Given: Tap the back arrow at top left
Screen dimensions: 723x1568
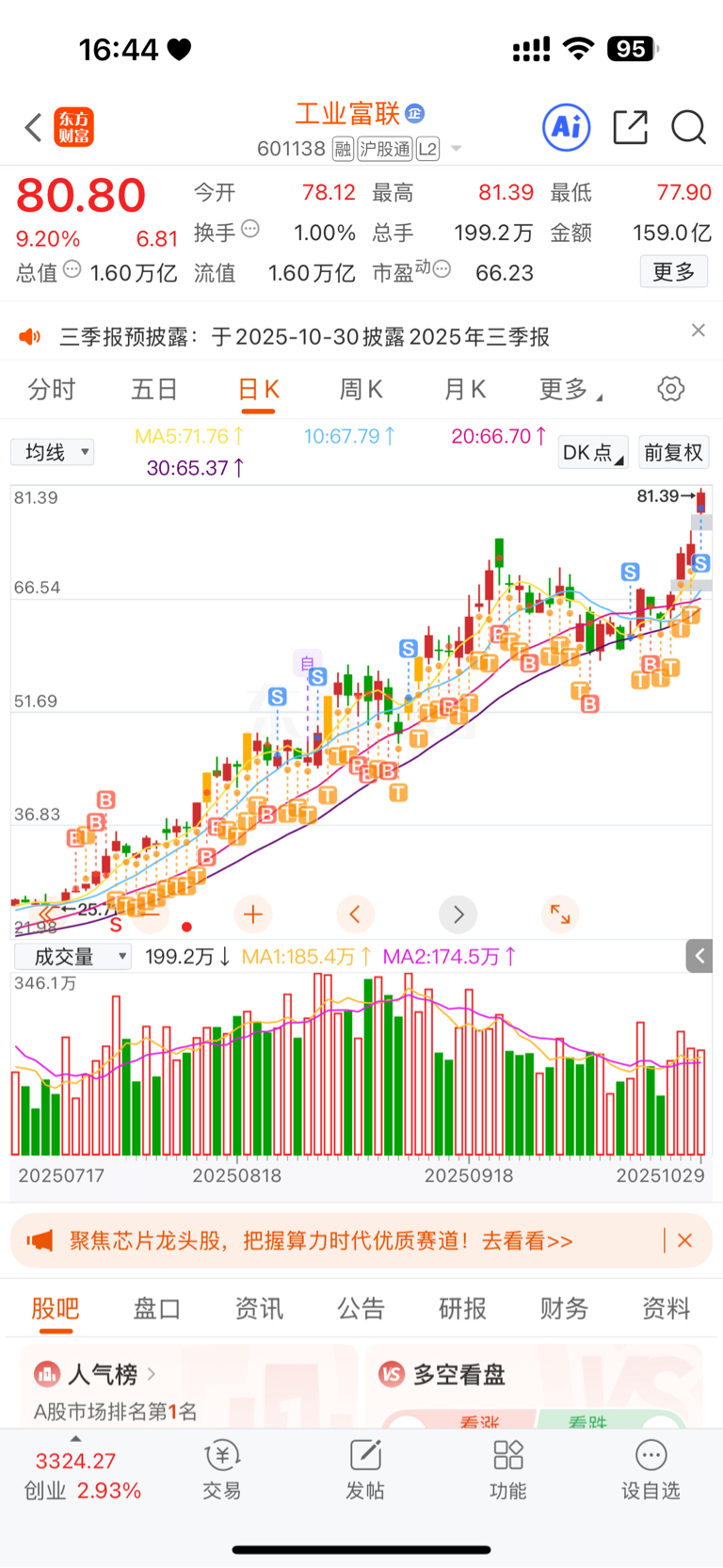Looking at the screenshot, I should [34, 127].
